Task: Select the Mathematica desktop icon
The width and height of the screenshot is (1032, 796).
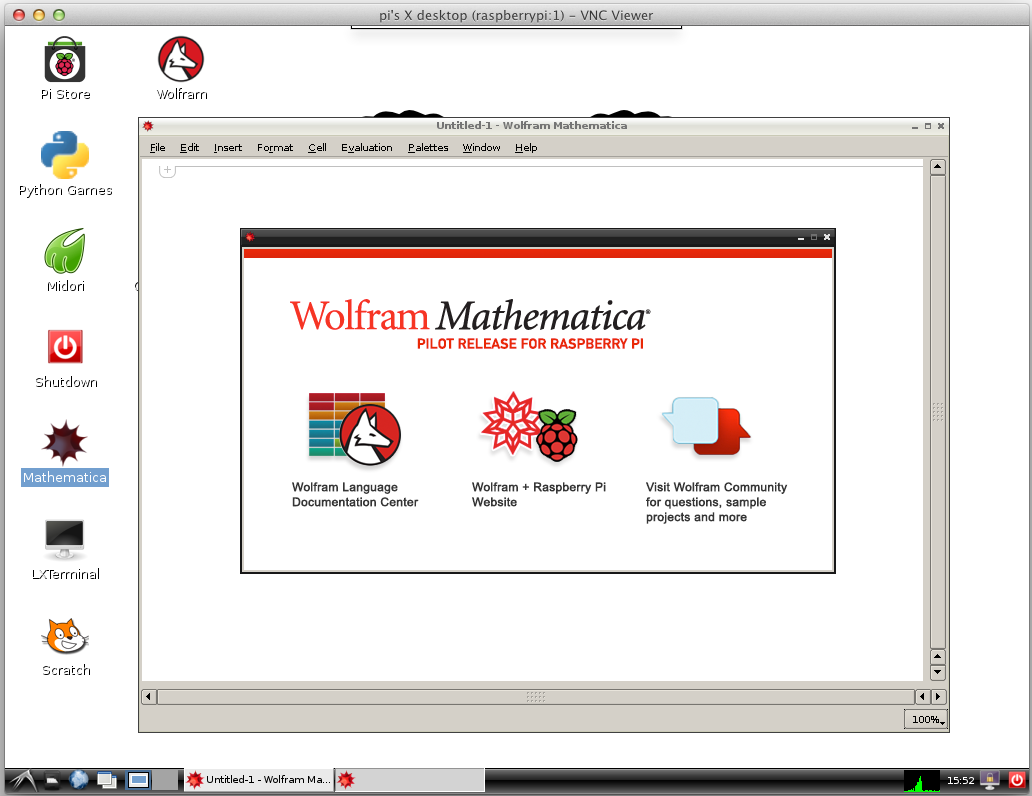Action: [64, 442]
